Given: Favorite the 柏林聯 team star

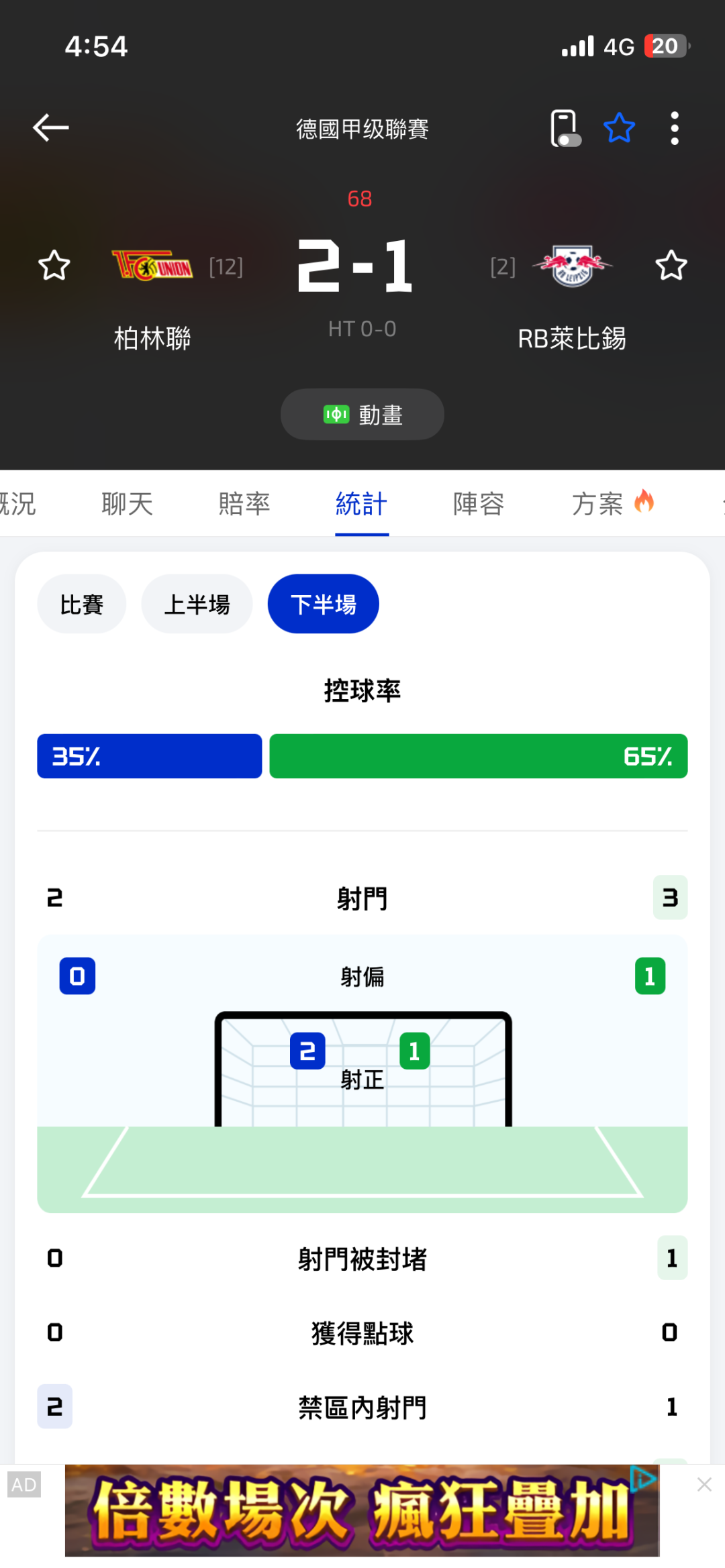Looking at the screenshot, I should coord(54,266).
